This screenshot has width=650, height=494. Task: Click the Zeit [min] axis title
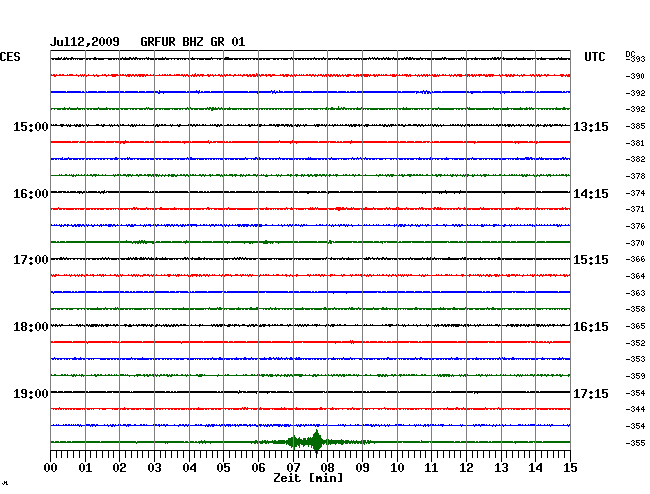coord(308,478)
